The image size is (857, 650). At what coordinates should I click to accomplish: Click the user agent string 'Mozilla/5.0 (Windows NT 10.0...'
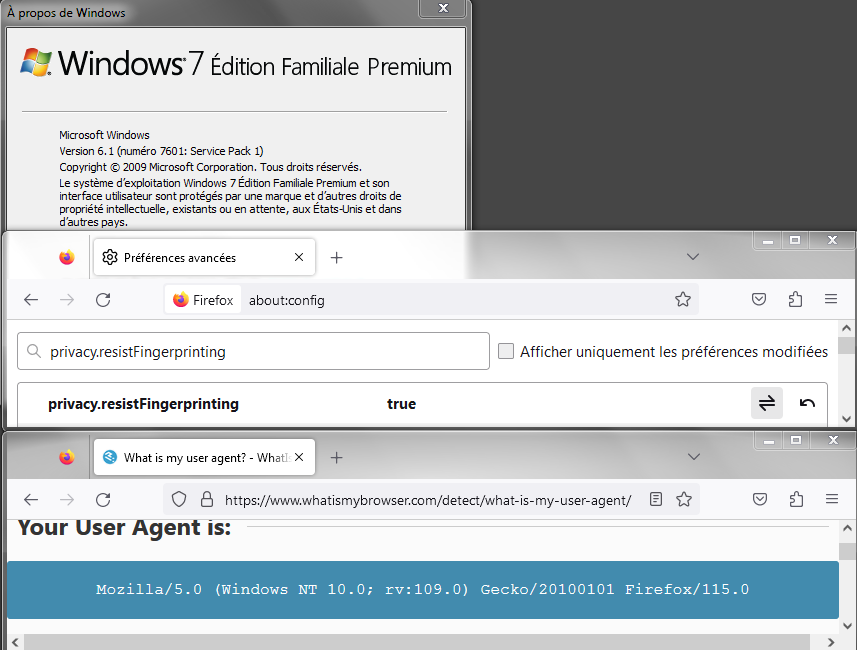pos(422,589)
